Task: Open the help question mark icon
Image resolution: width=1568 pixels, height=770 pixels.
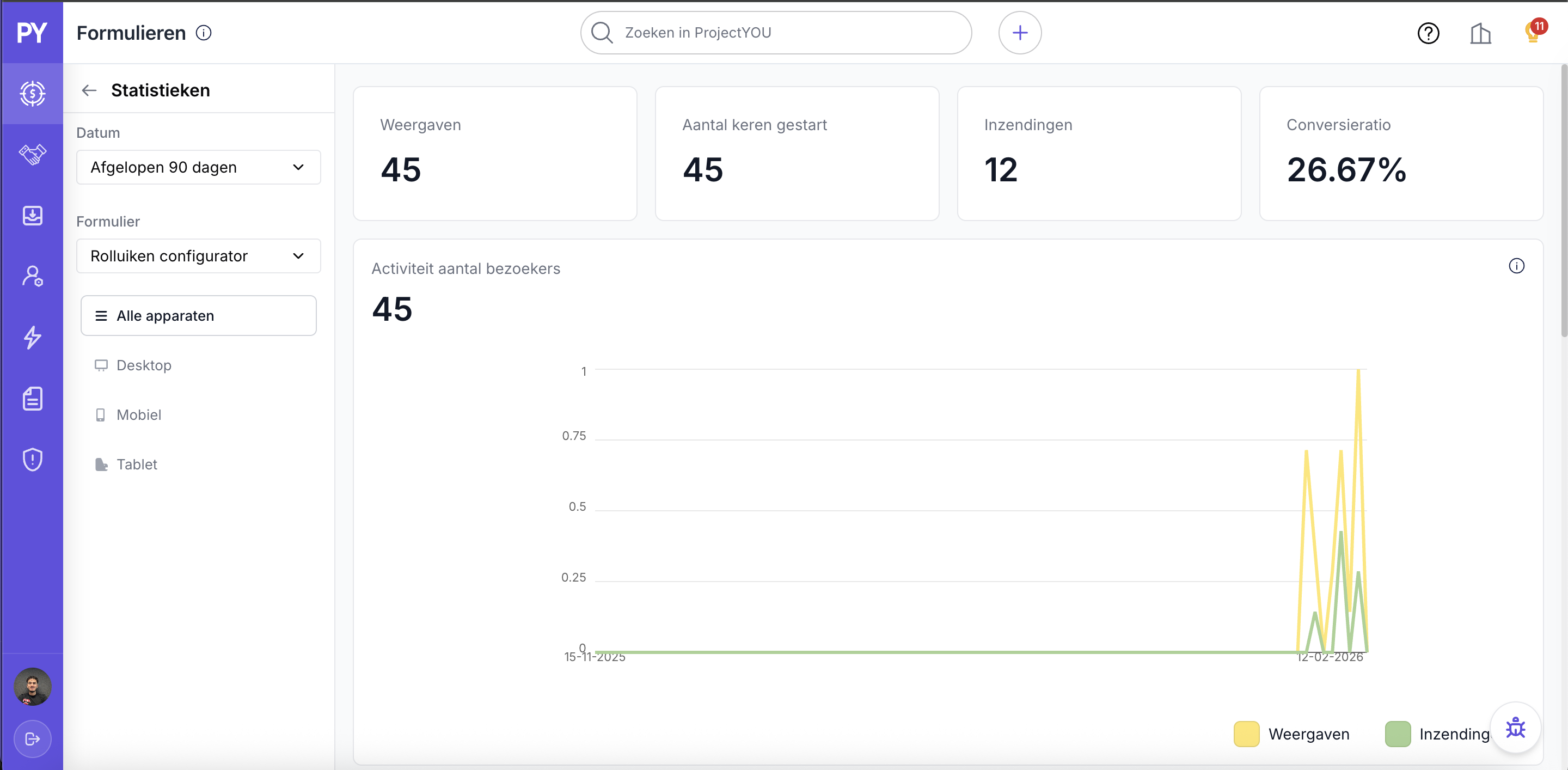Action: coord(1428,33)
